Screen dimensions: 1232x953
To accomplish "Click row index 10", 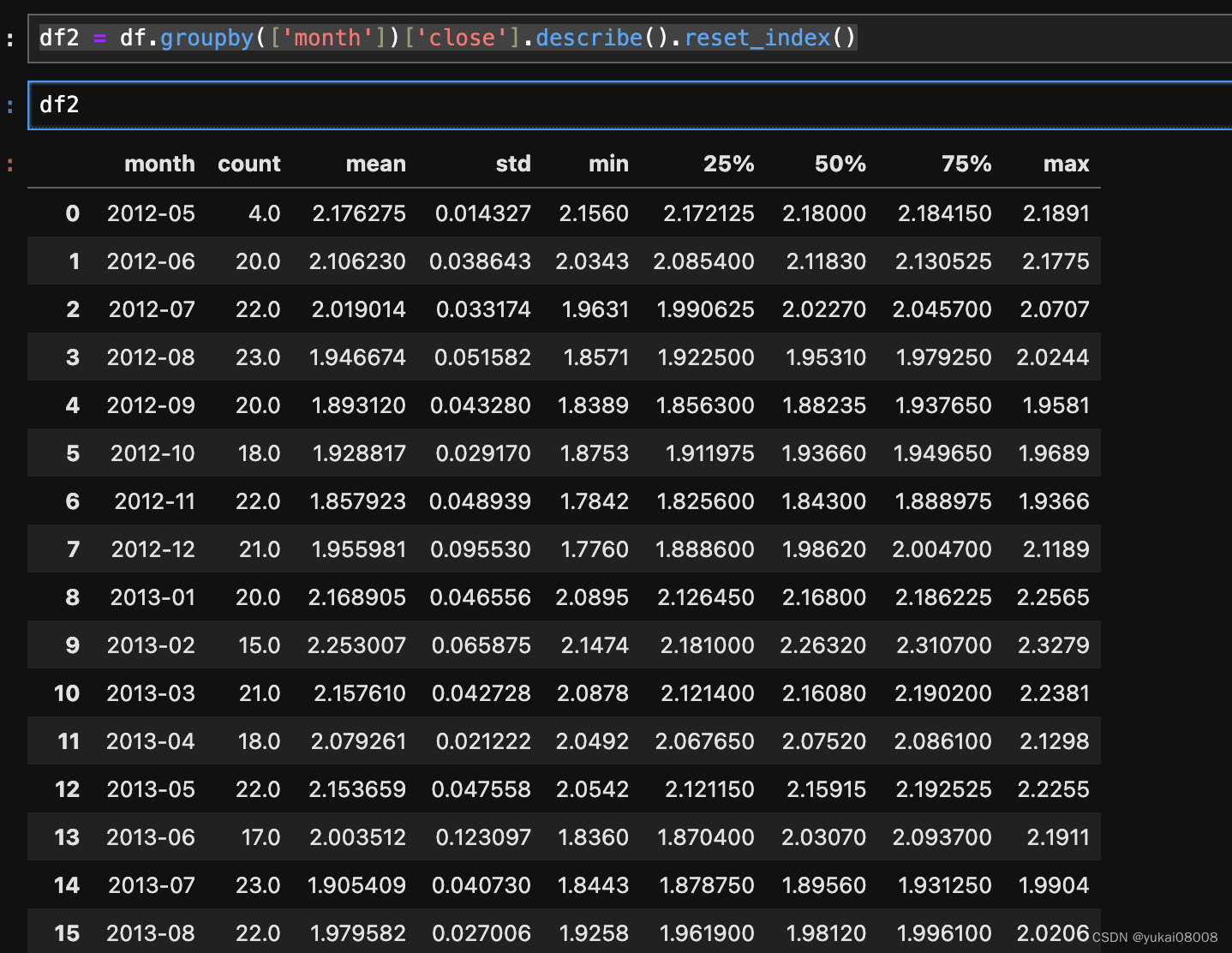I will 67,693.
